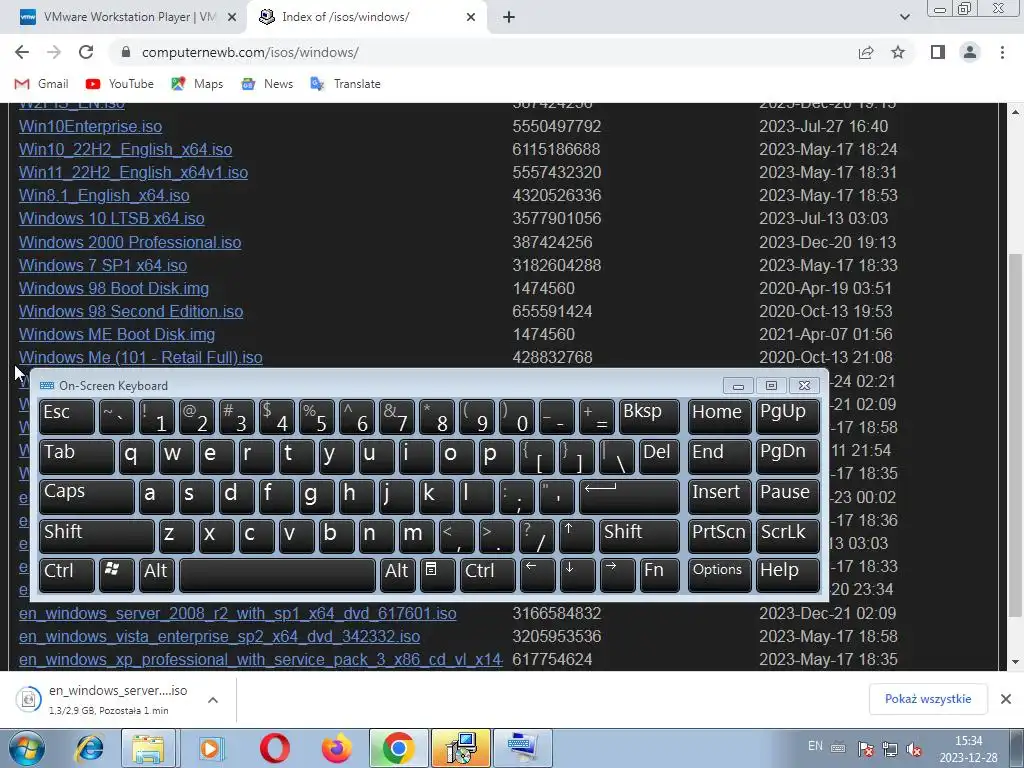Click the browser back arrow
Screen dimensions: 1024x768
[22, 52]
